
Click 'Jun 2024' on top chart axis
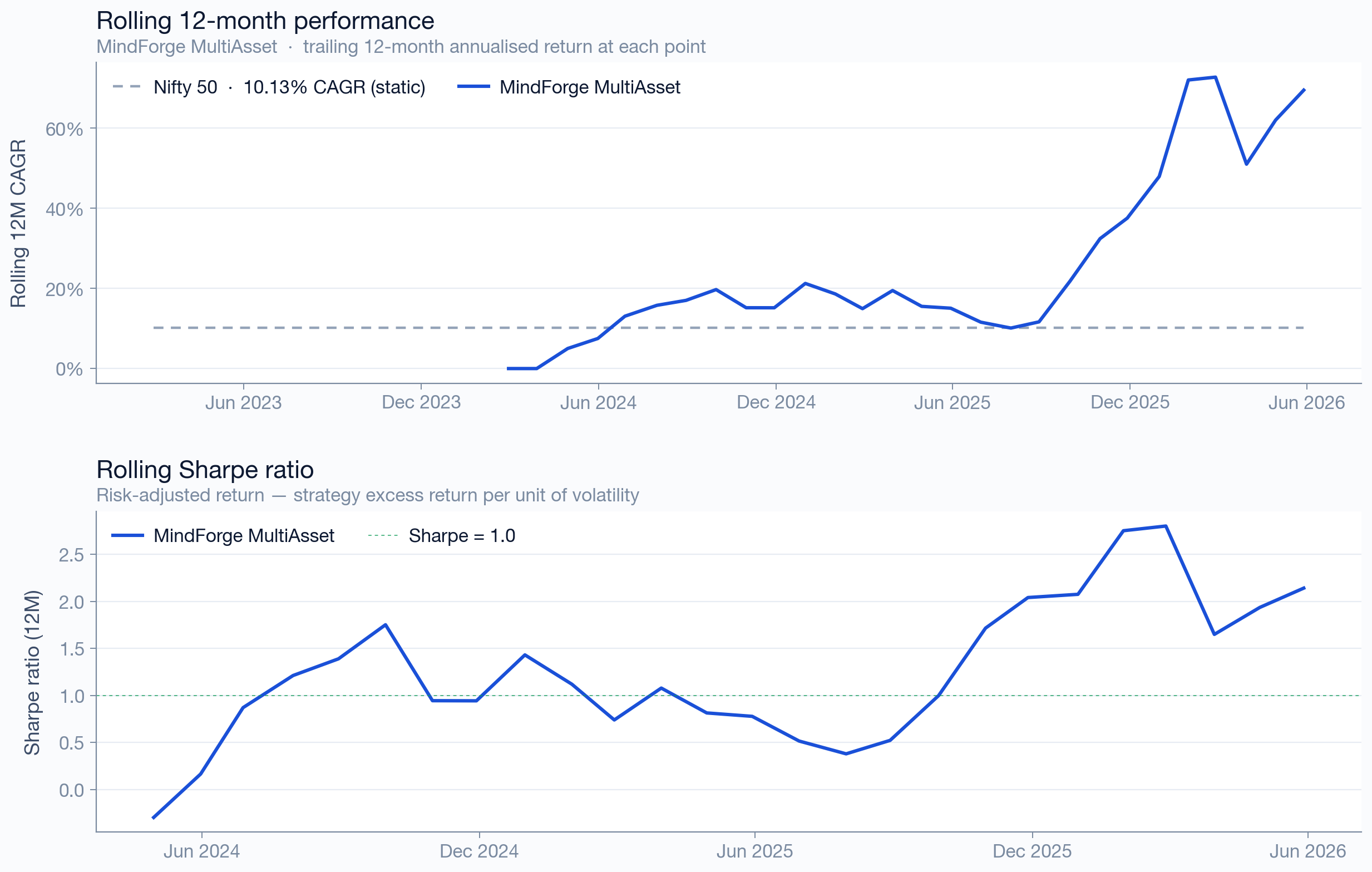pyautogui.click(x=598, y=403)
